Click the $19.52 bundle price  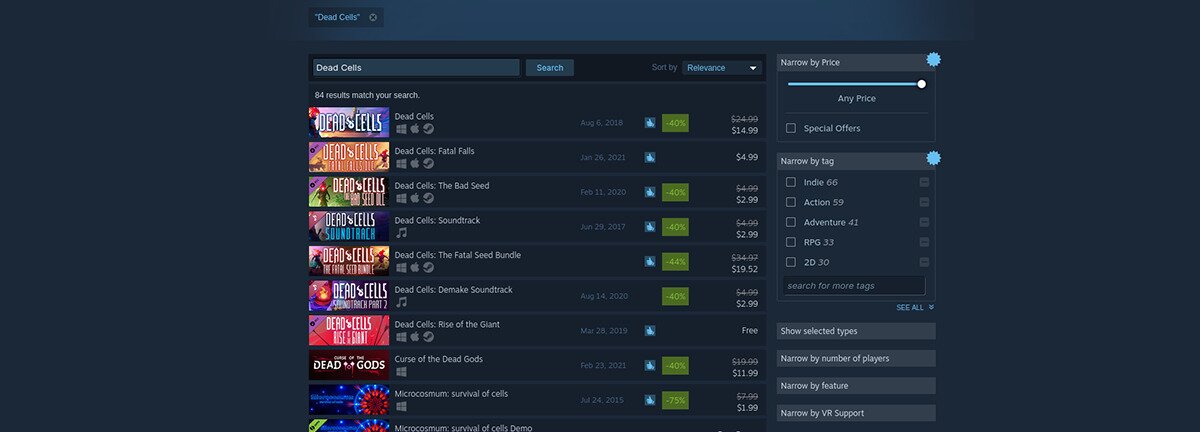(744, 269)
